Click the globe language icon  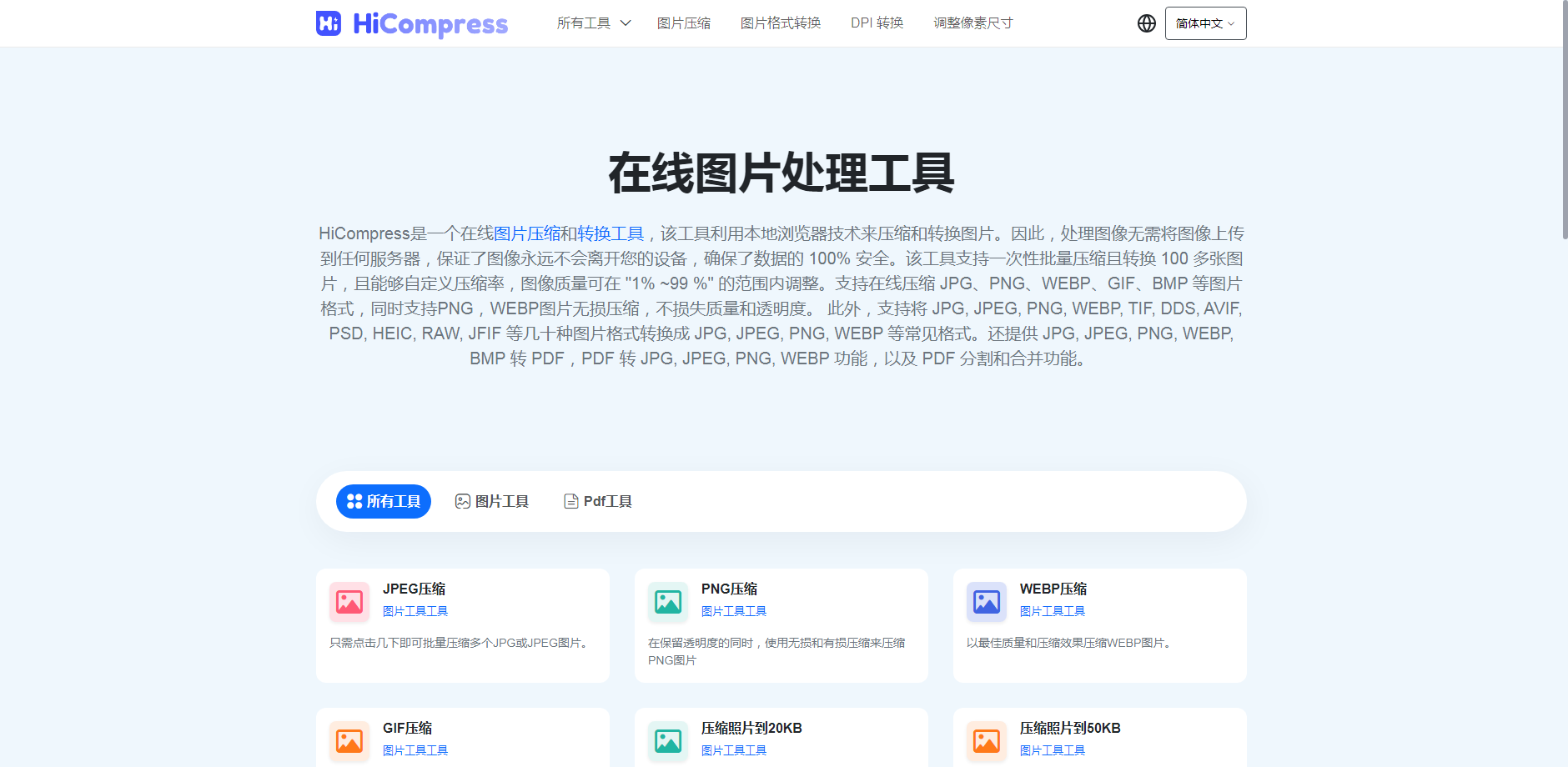[x=1147, y=23]
